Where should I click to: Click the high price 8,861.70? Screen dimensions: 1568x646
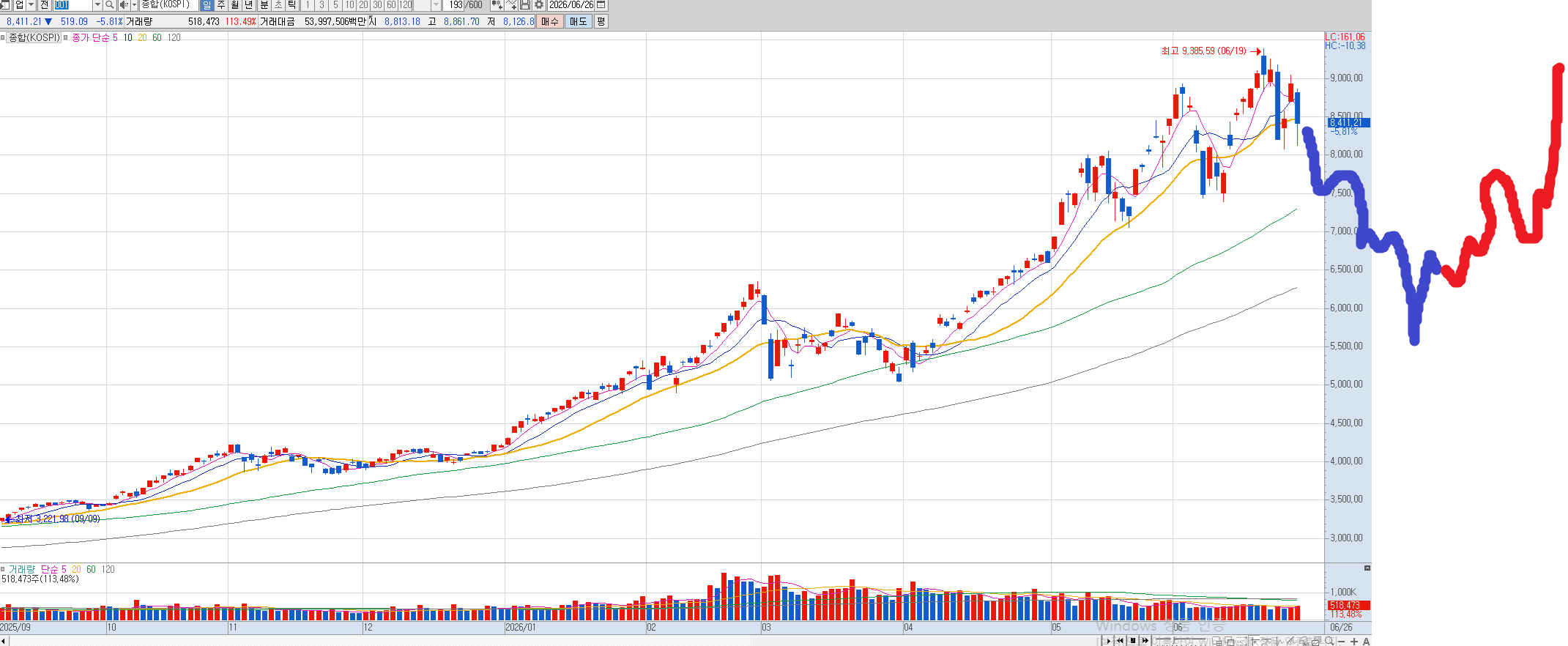click(x=461, y=21)
